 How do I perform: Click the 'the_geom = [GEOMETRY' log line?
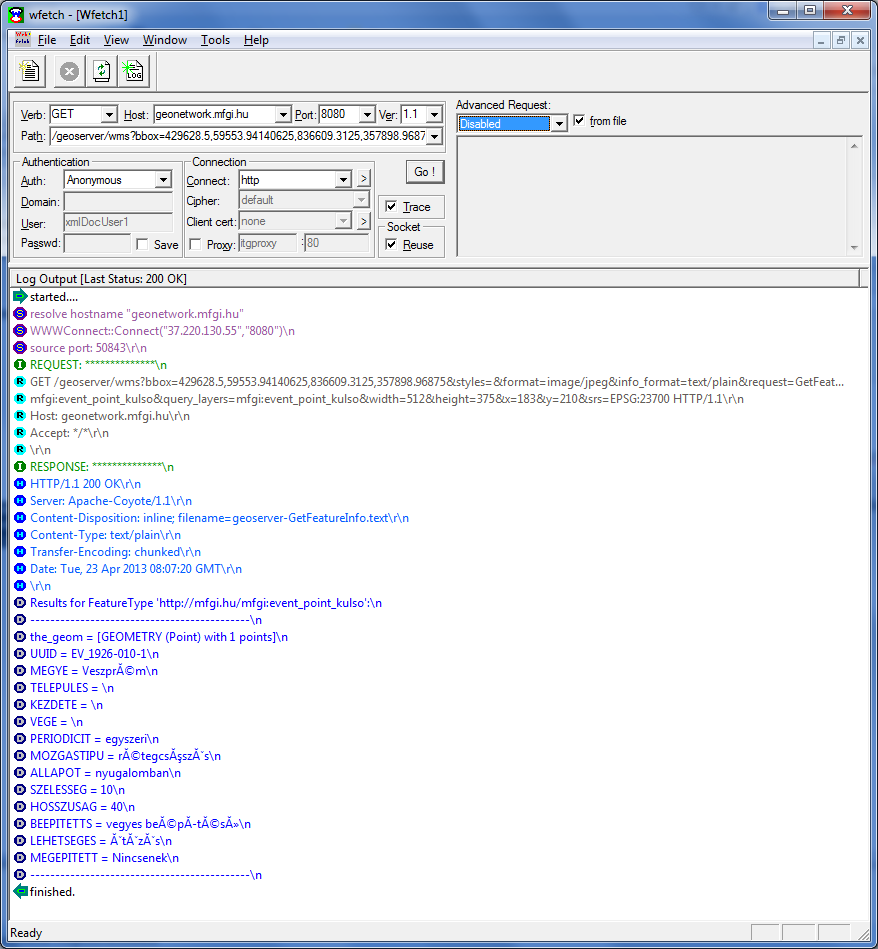159,637
